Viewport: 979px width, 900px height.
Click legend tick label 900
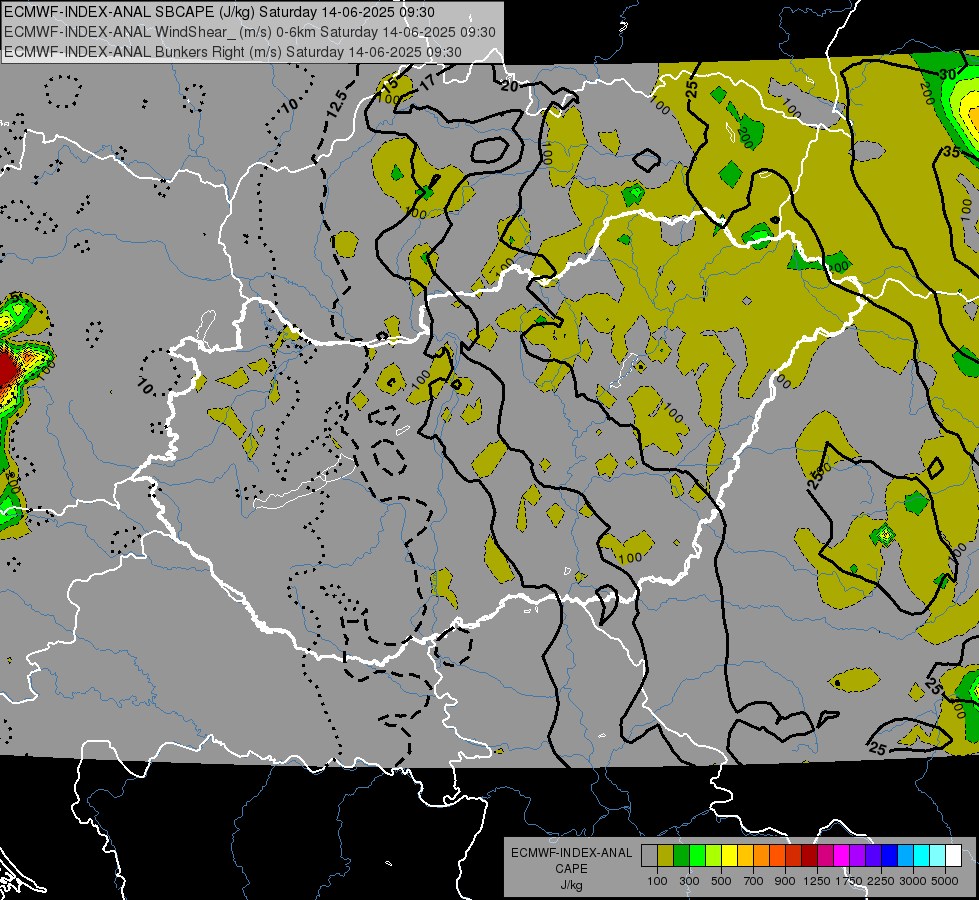click(x=785, y=881)
